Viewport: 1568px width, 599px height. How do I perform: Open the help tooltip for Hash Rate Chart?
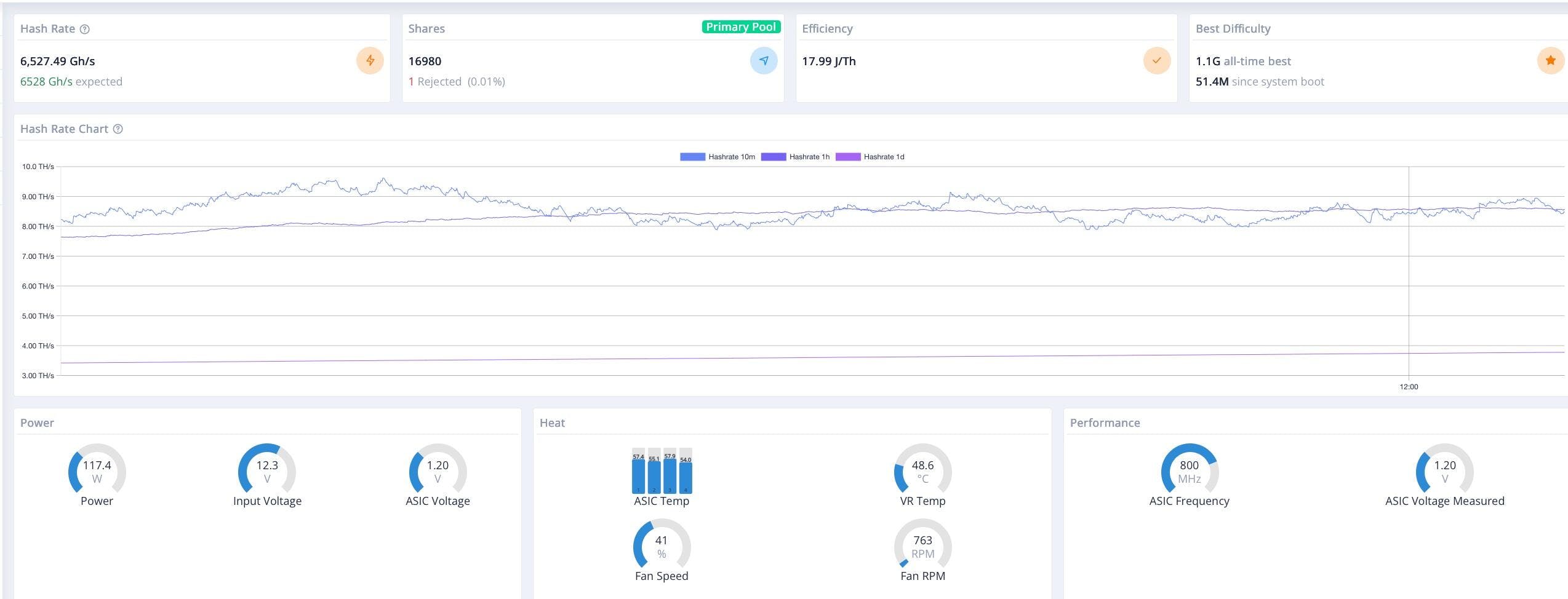pos(118,129)
